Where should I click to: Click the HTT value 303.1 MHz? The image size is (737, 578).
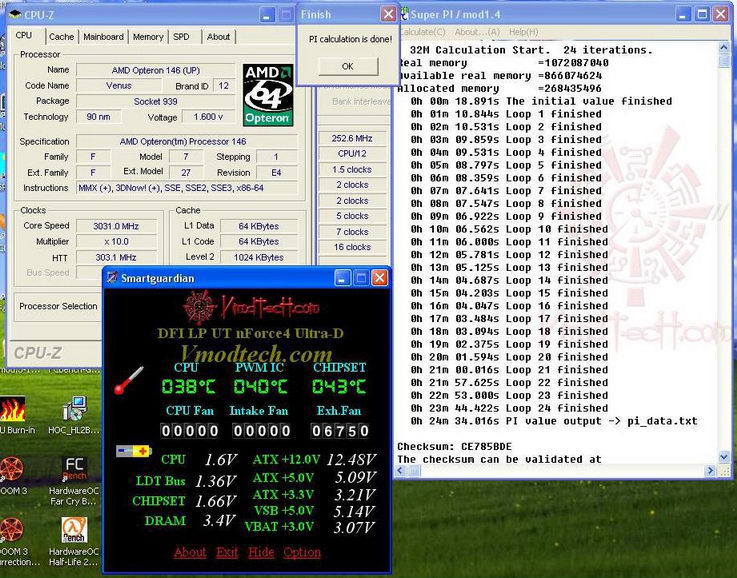[116, 258]
